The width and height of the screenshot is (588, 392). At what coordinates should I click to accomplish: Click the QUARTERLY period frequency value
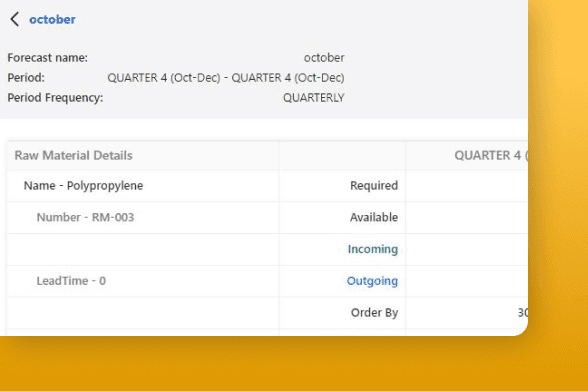pyautogui.click(x=314, y=98)
